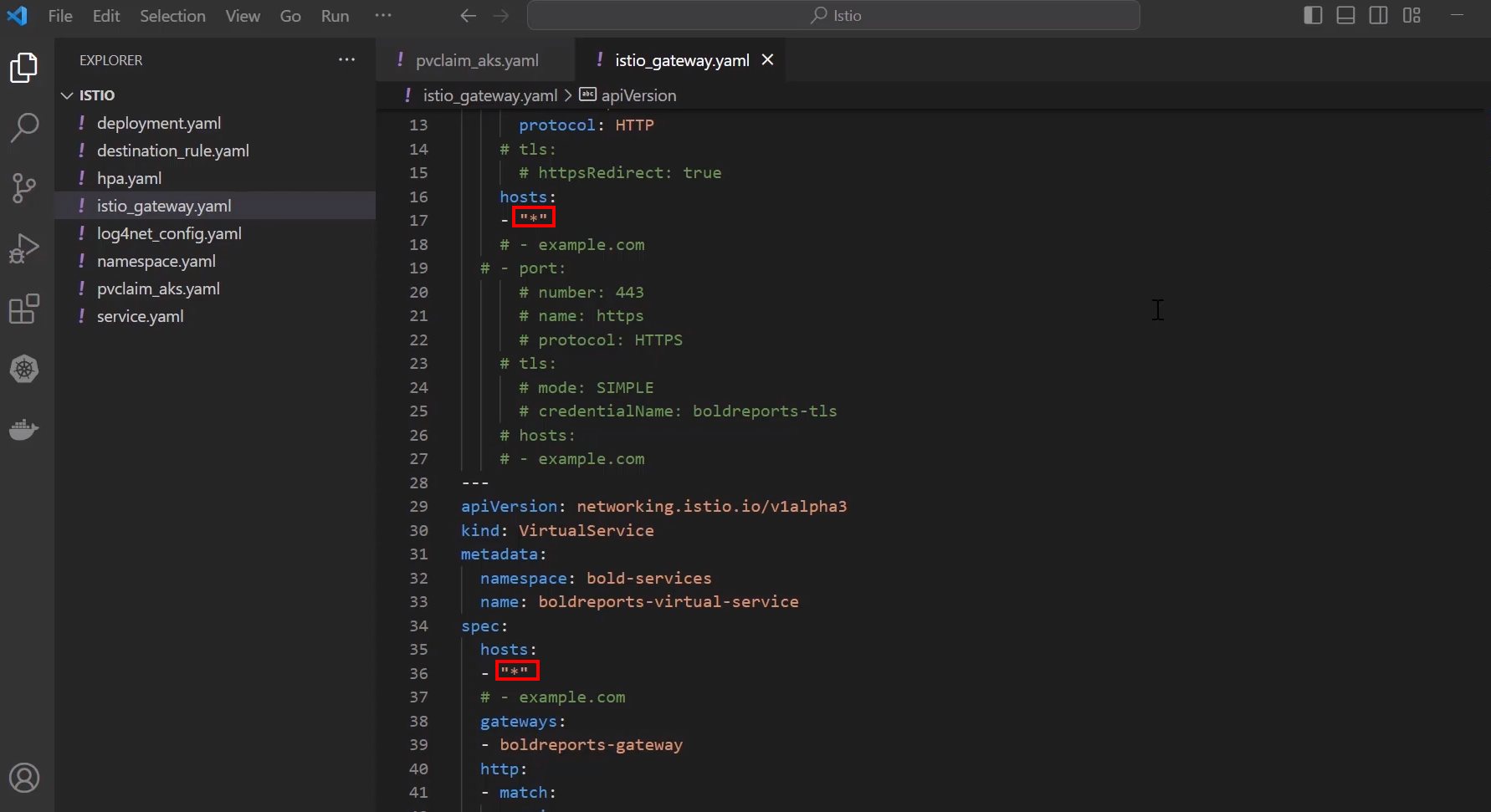Click the 'httpsRedirect: true' comment line

tap(620, 172)
